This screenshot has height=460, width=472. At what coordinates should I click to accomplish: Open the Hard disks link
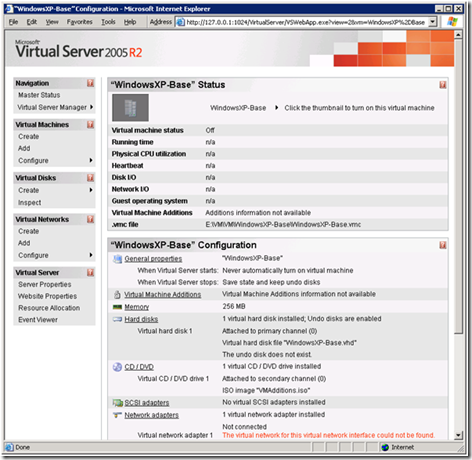click(141, 319)
